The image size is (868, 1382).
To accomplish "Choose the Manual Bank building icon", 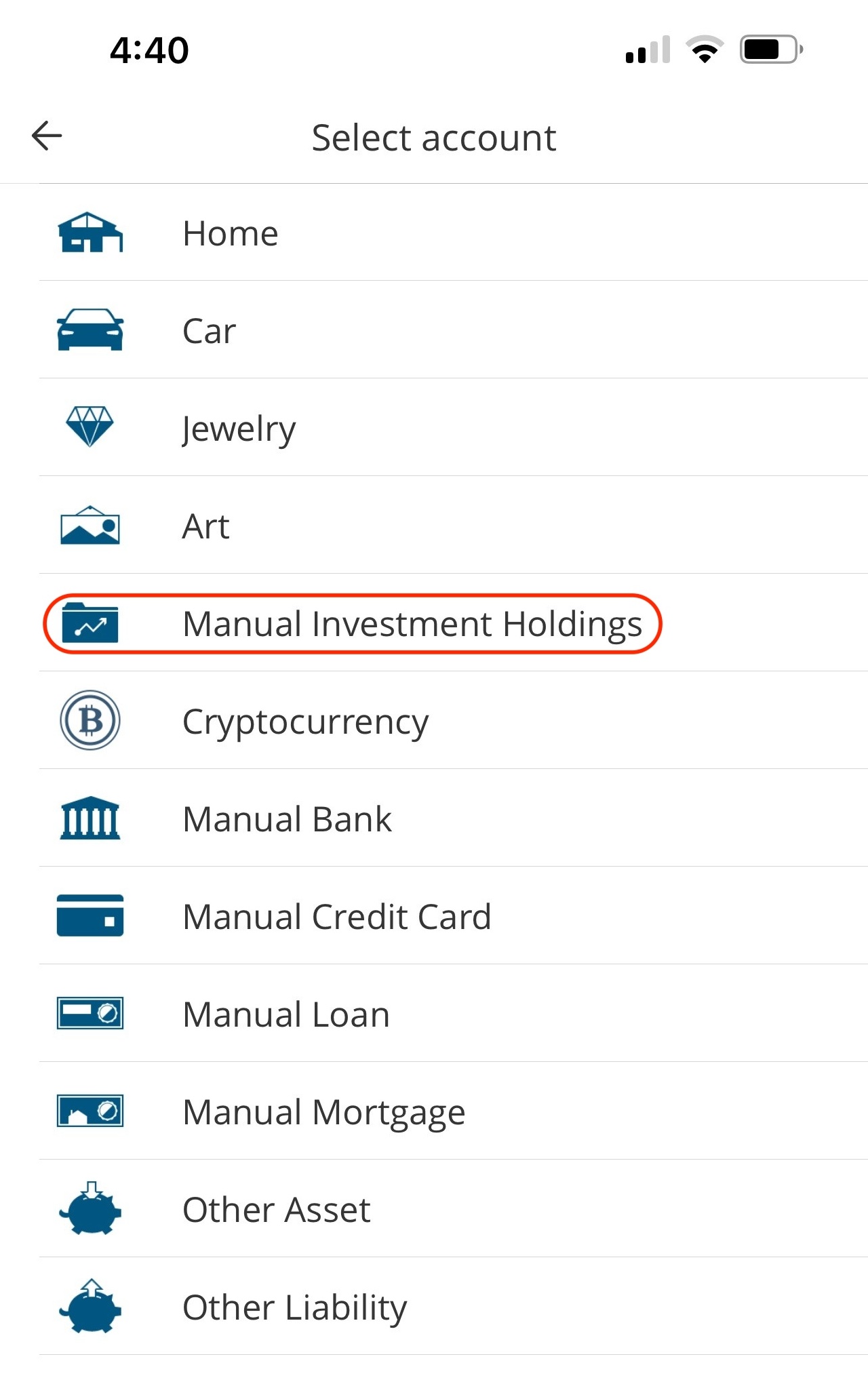I will (90, 818).
